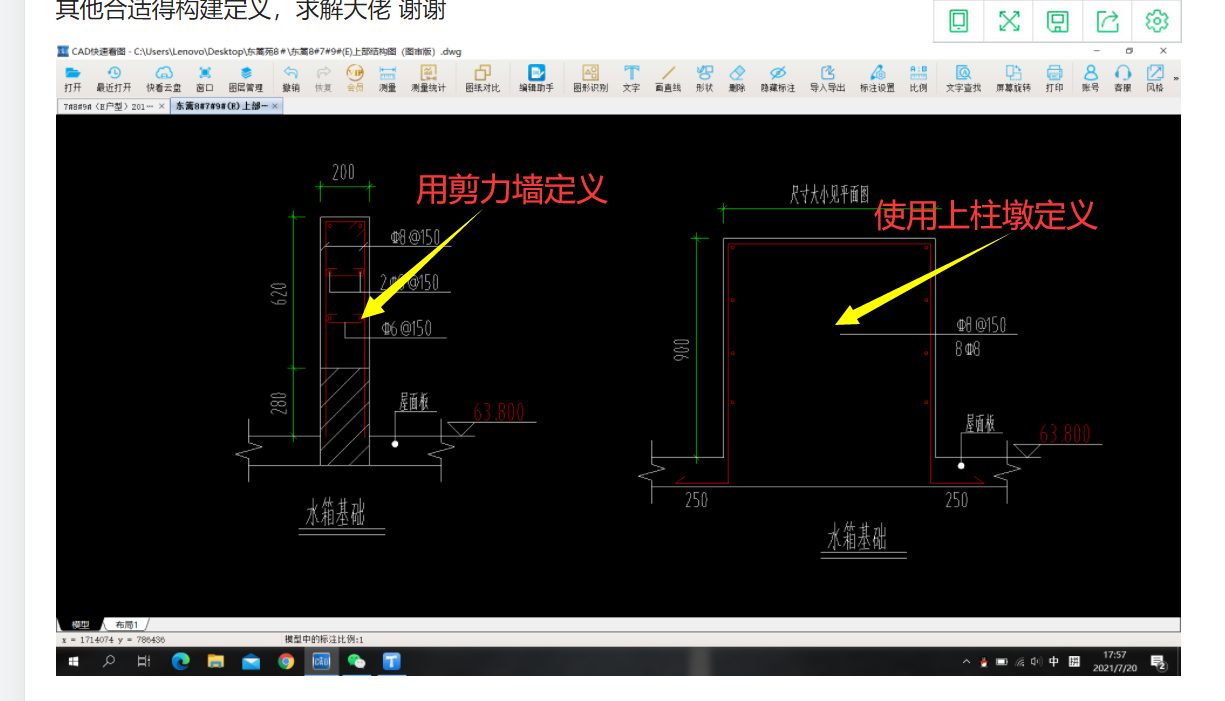Open the 会员 VIP membership icon

[x=355, y=78]
